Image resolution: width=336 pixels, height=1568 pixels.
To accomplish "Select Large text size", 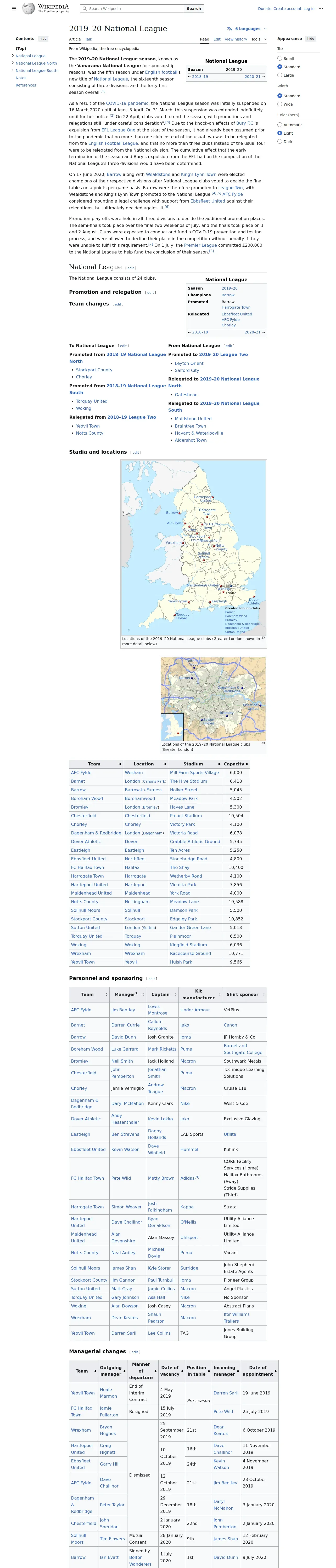I will [x=280, y=76].
